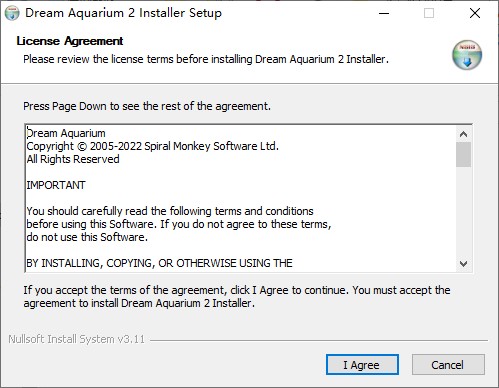Click the disabled maximize button
Screen dimensions: 499x388
point(429,13)
